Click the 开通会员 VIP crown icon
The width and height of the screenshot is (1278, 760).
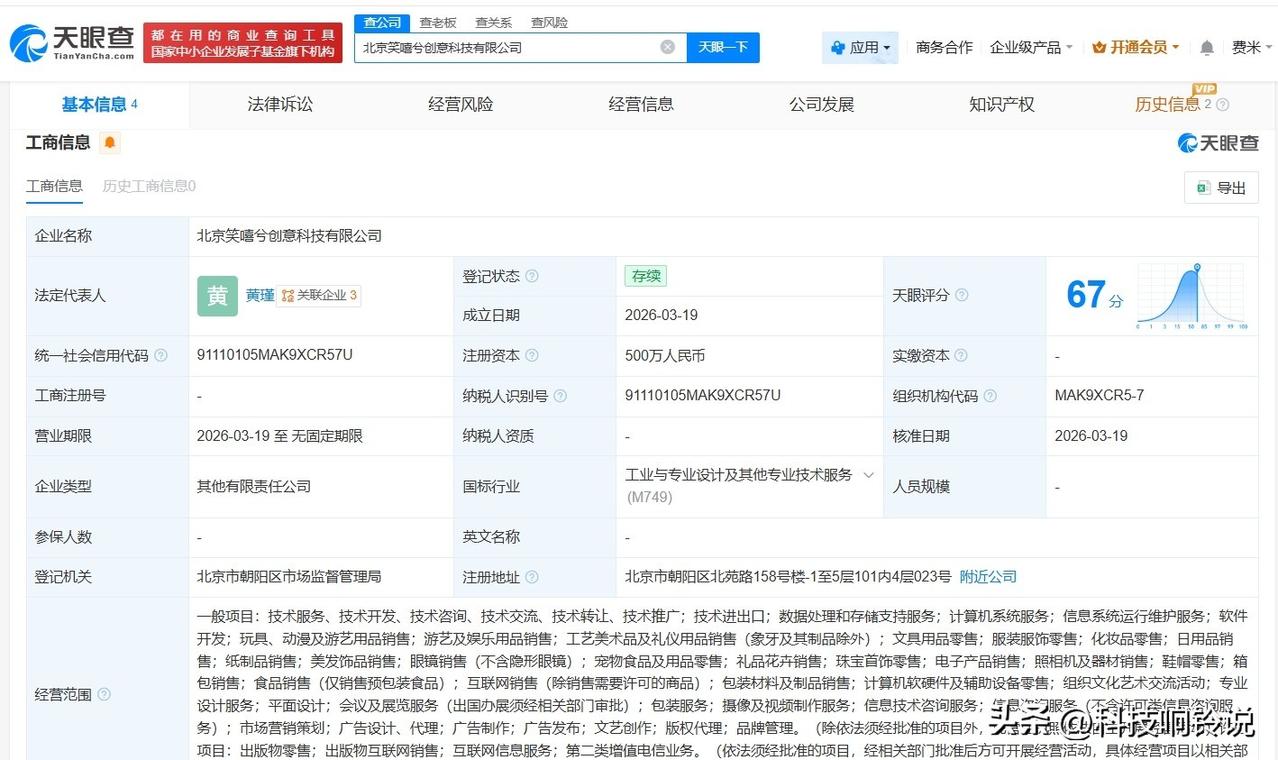click(x=1098, y=47)
